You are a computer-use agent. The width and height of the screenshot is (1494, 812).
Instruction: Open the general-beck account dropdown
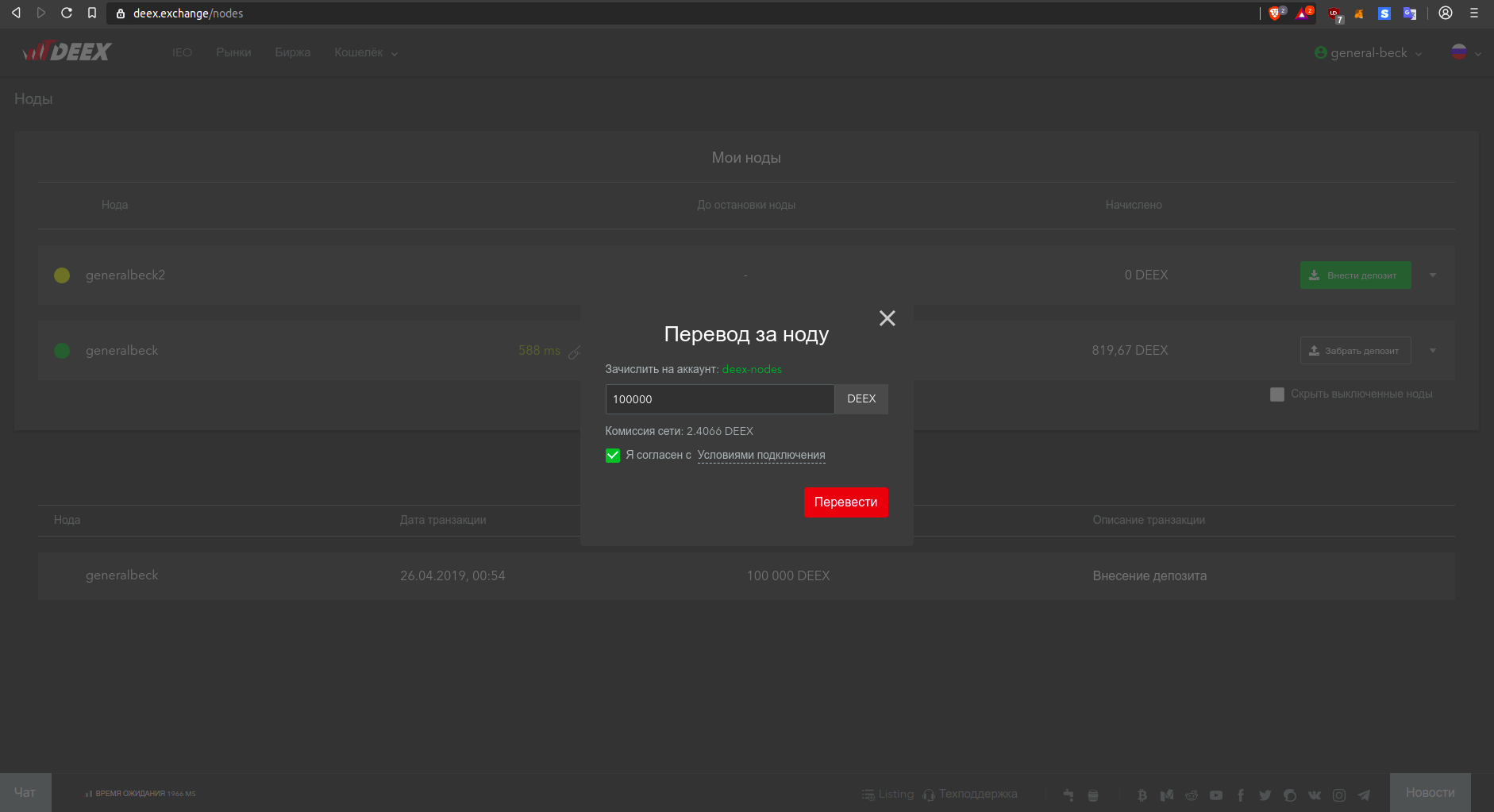point(1368,53)
